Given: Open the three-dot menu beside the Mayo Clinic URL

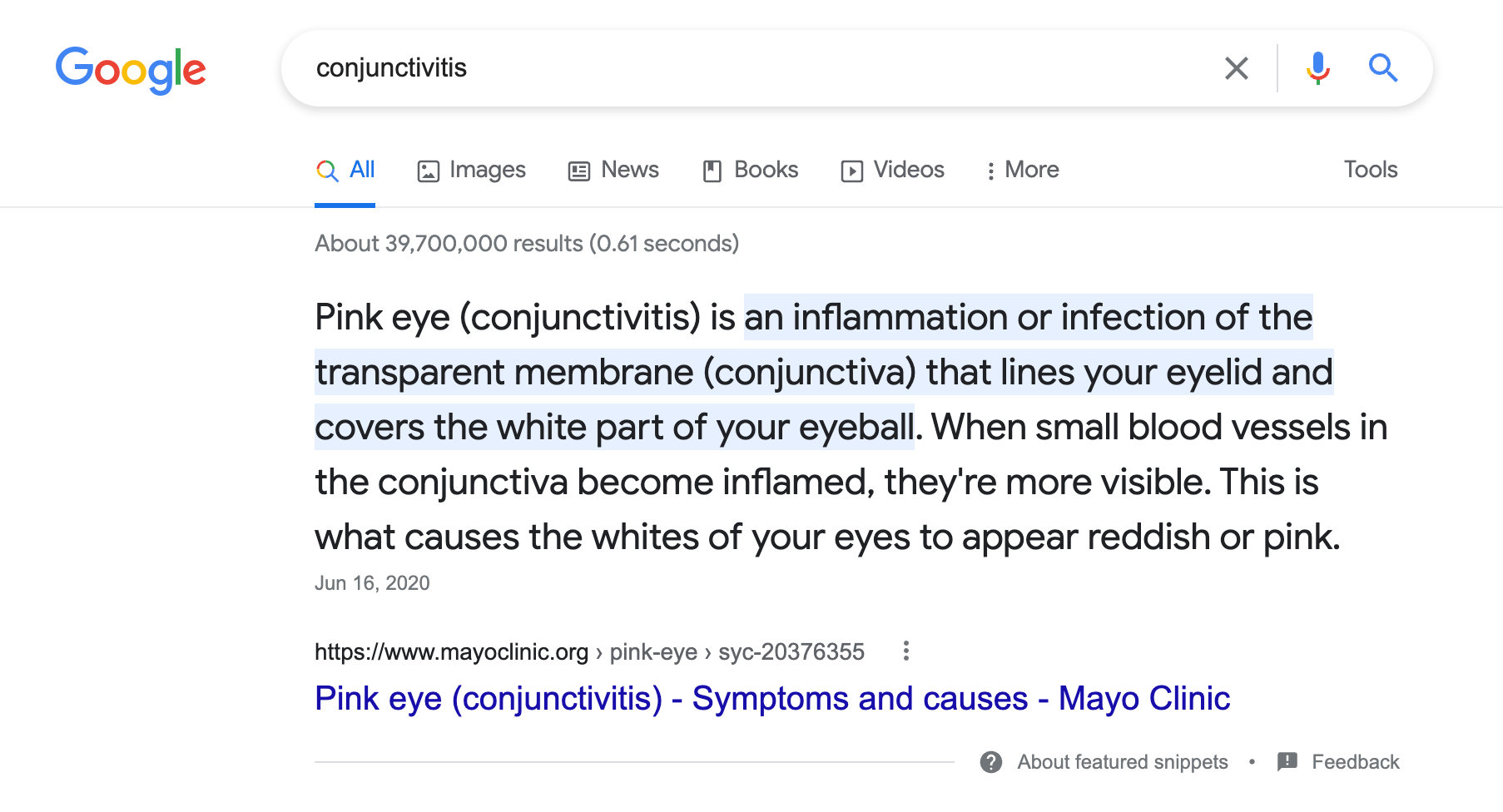Looking at the screenshot, I should pyautogui.click(x=905, y=651).
